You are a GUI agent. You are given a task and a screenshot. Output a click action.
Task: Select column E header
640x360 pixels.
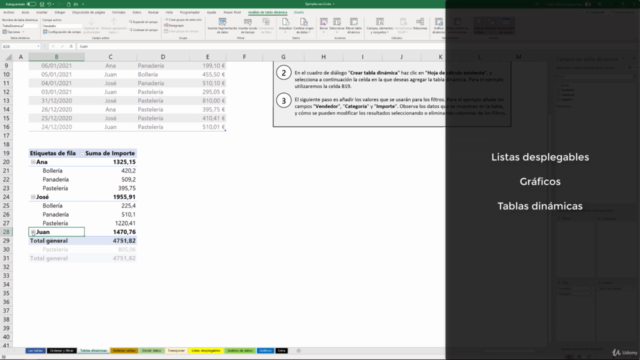[x=207, y=57]
